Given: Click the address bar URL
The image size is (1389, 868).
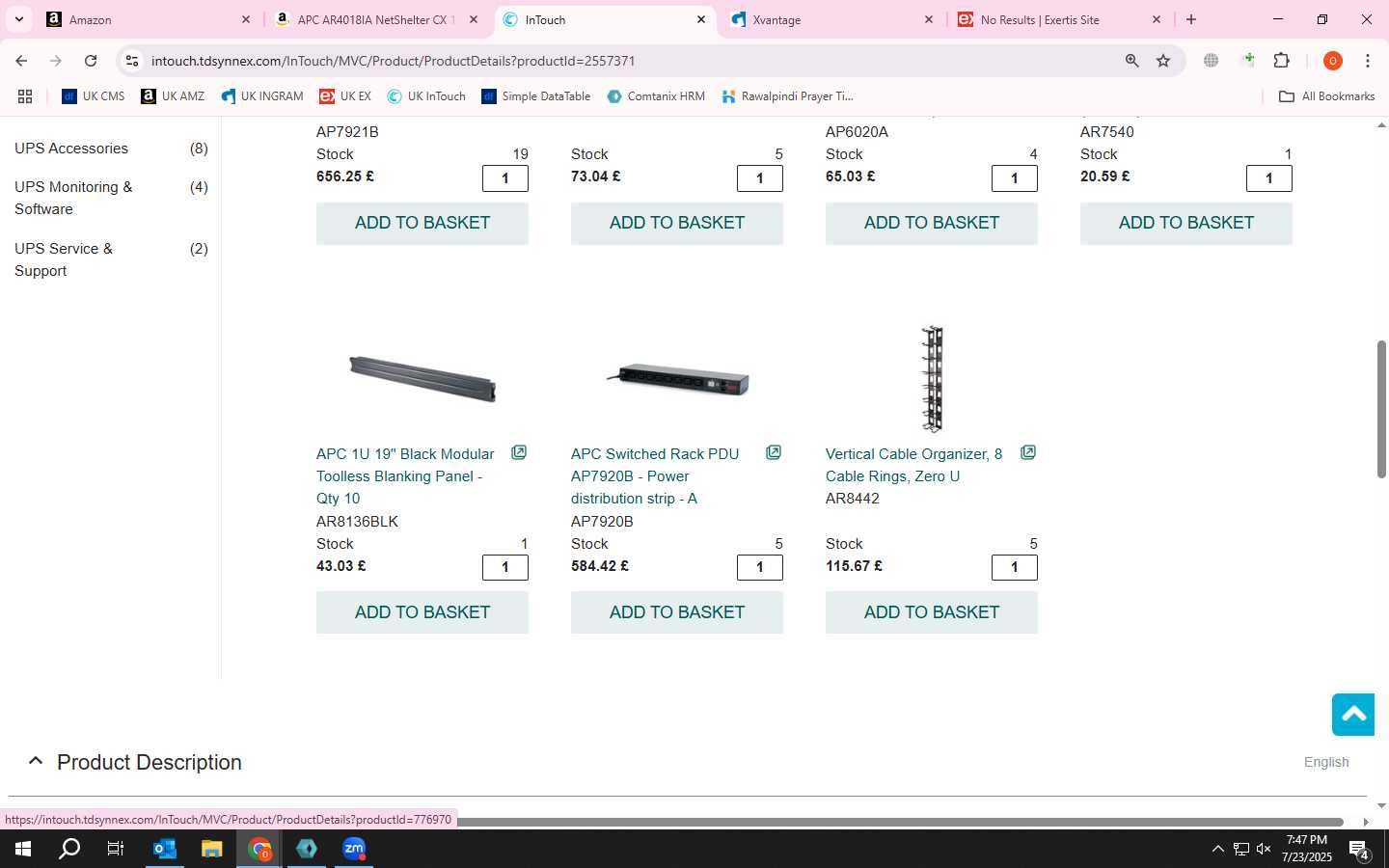Looking at the screenshot, I should tap(393, 61).
